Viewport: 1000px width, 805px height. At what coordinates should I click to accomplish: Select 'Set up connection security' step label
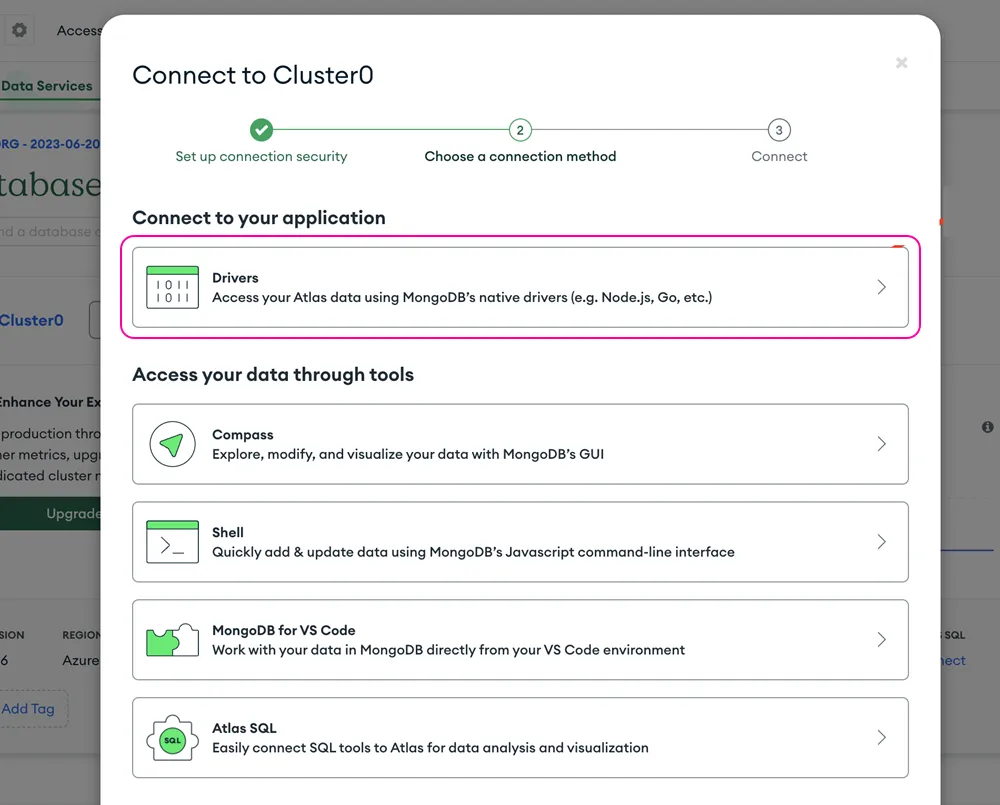click(261, 156)
